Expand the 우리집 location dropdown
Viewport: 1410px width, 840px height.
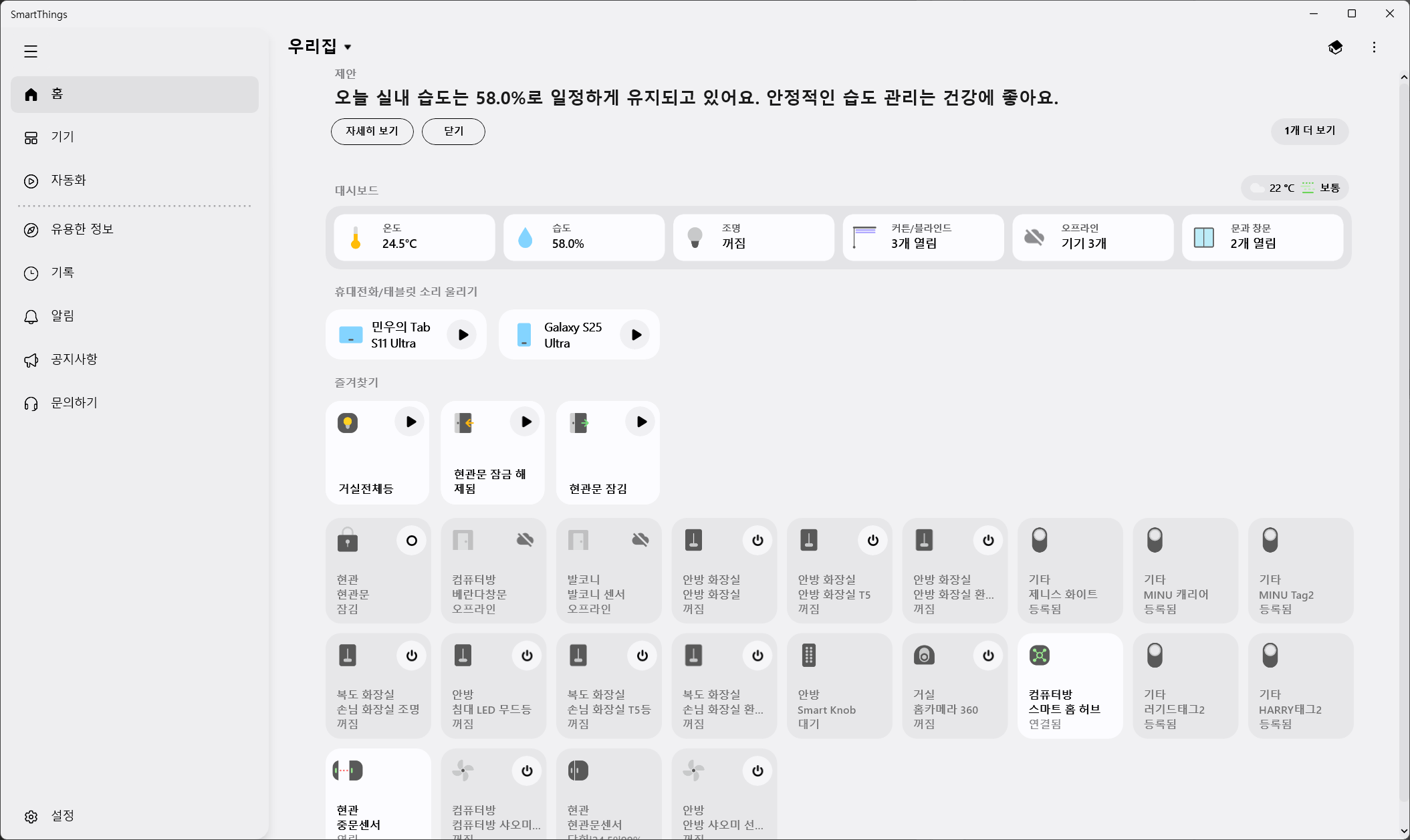click(348, 47)
